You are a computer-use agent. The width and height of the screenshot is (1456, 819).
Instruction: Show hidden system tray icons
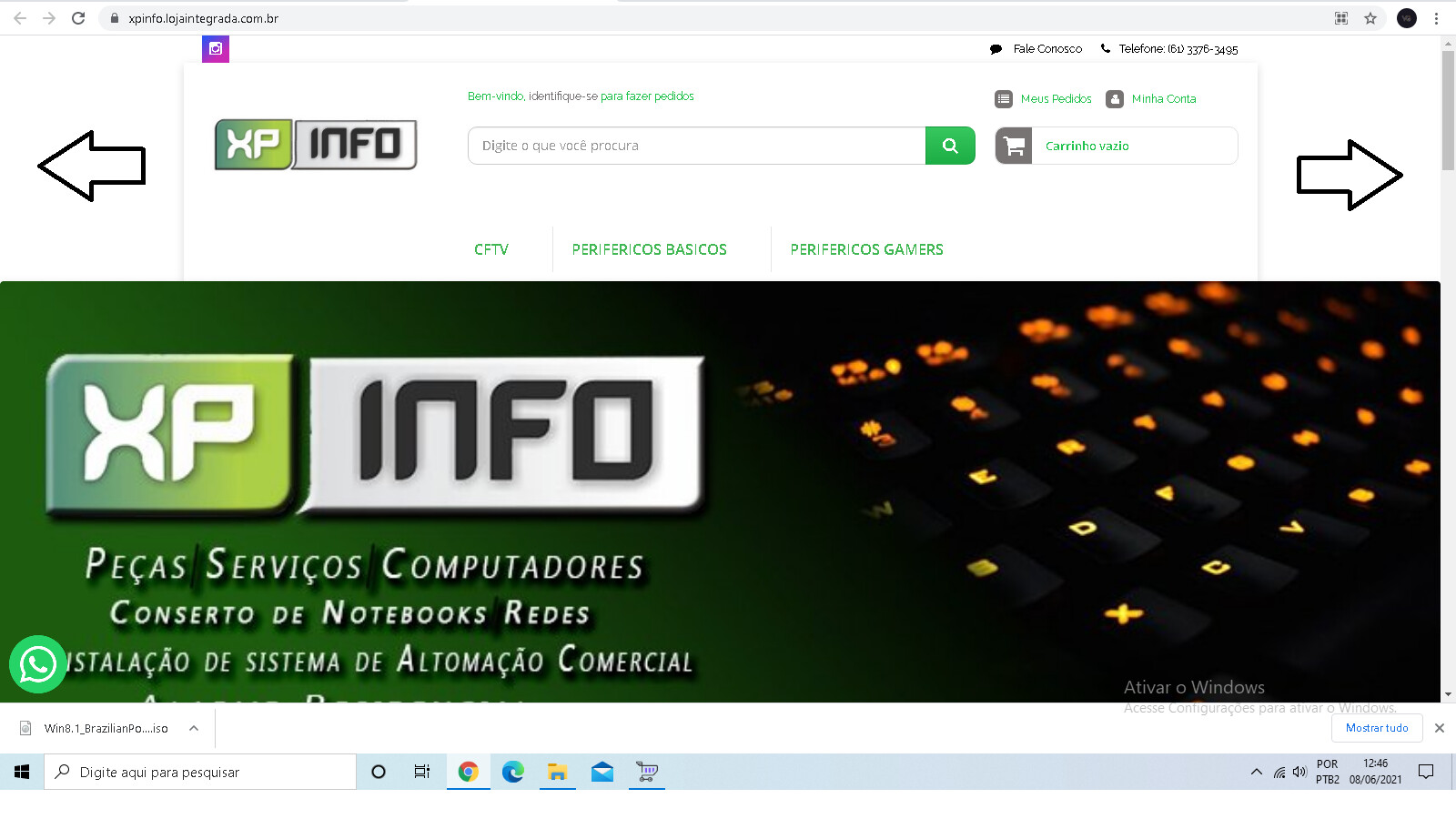click(x=1257, y=772)
